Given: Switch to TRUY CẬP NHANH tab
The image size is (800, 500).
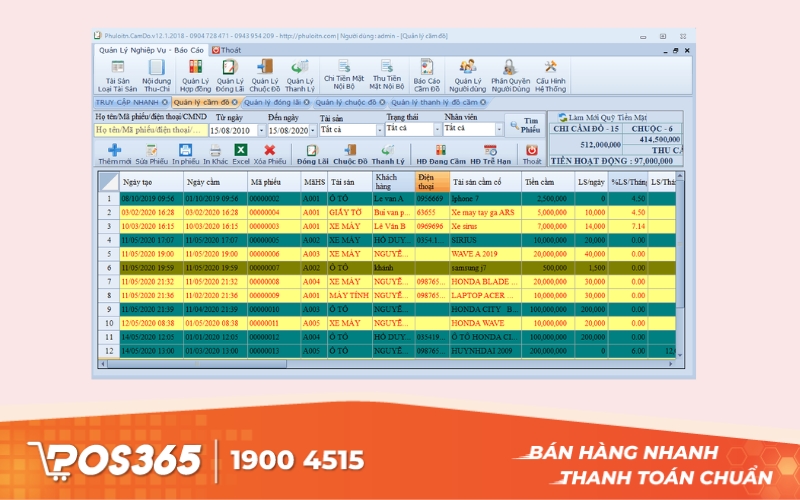Looking at the screenshot, I should [132, 102].
